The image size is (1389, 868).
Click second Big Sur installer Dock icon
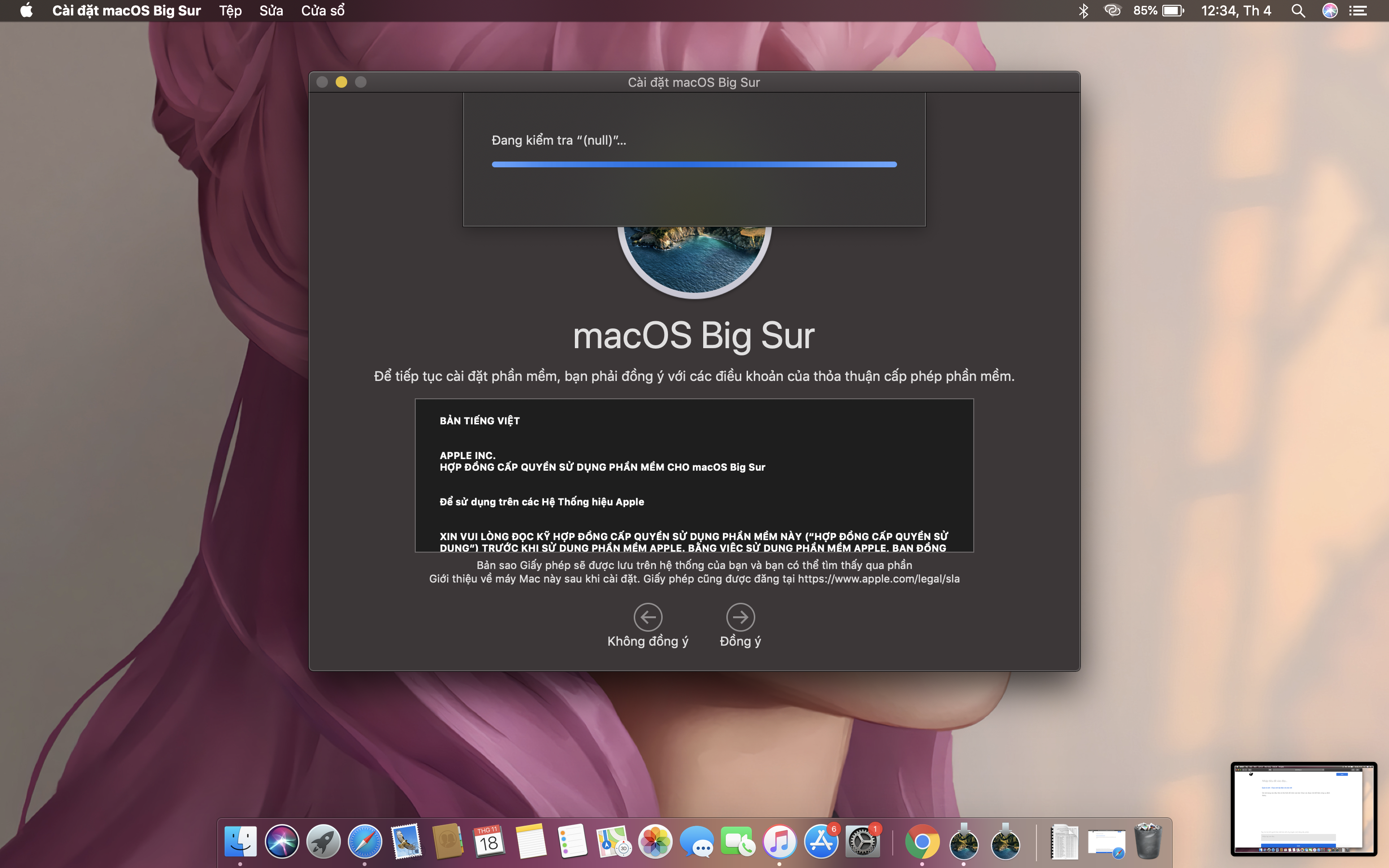click(1005, 841)
